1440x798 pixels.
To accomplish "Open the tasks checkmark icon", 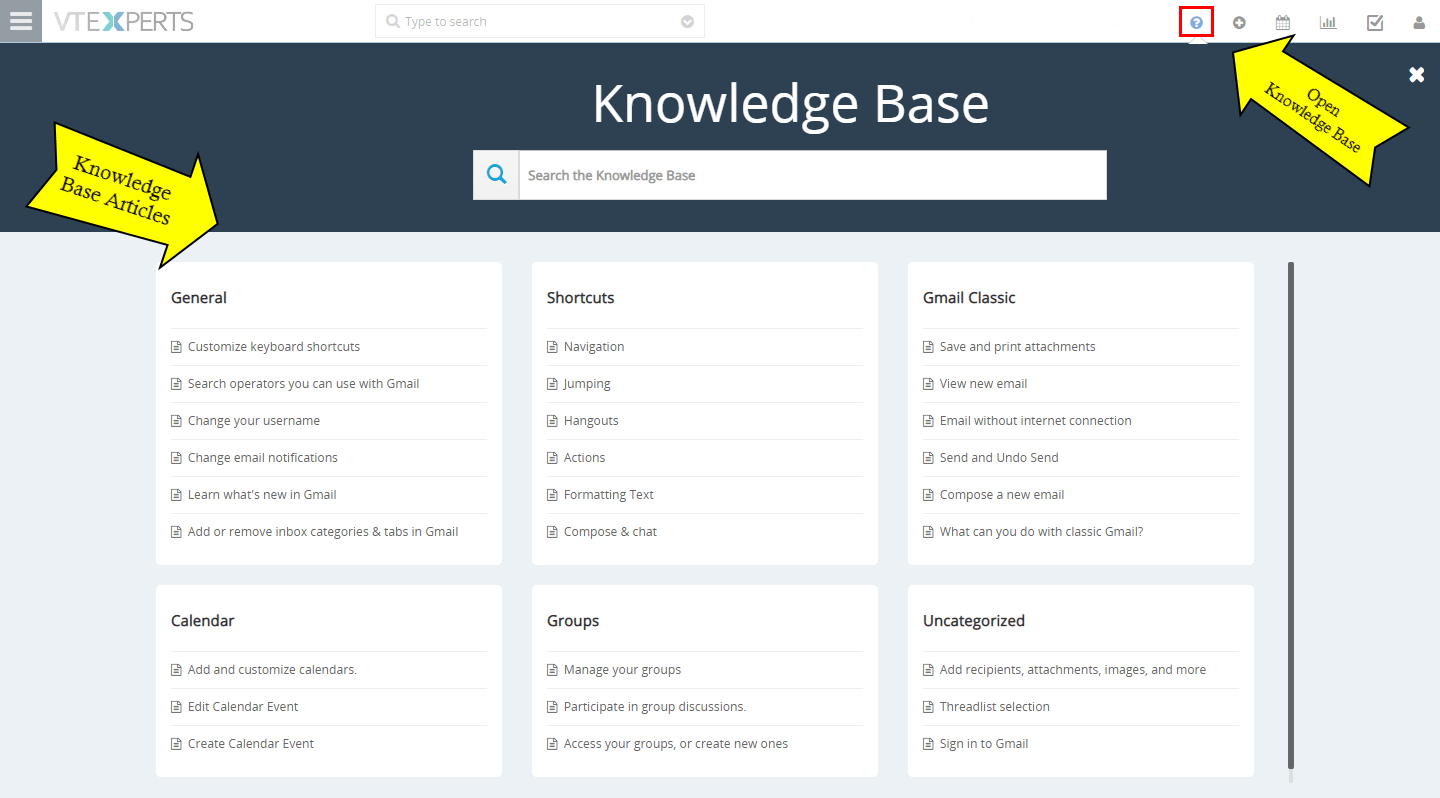I will 1374,21.
